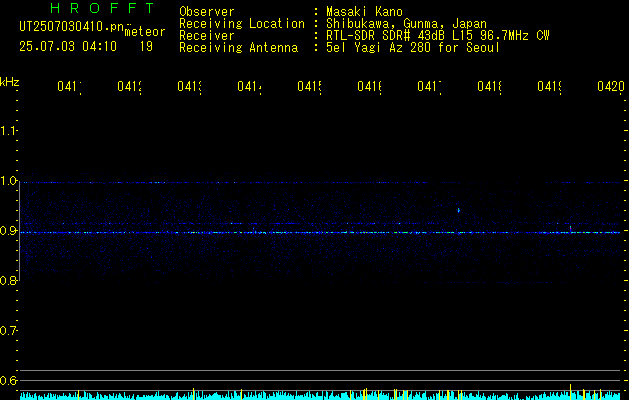Click the observer name Masaki Kano
The width and height of the screenshot is (629, 400).
(x=364, y=12)
